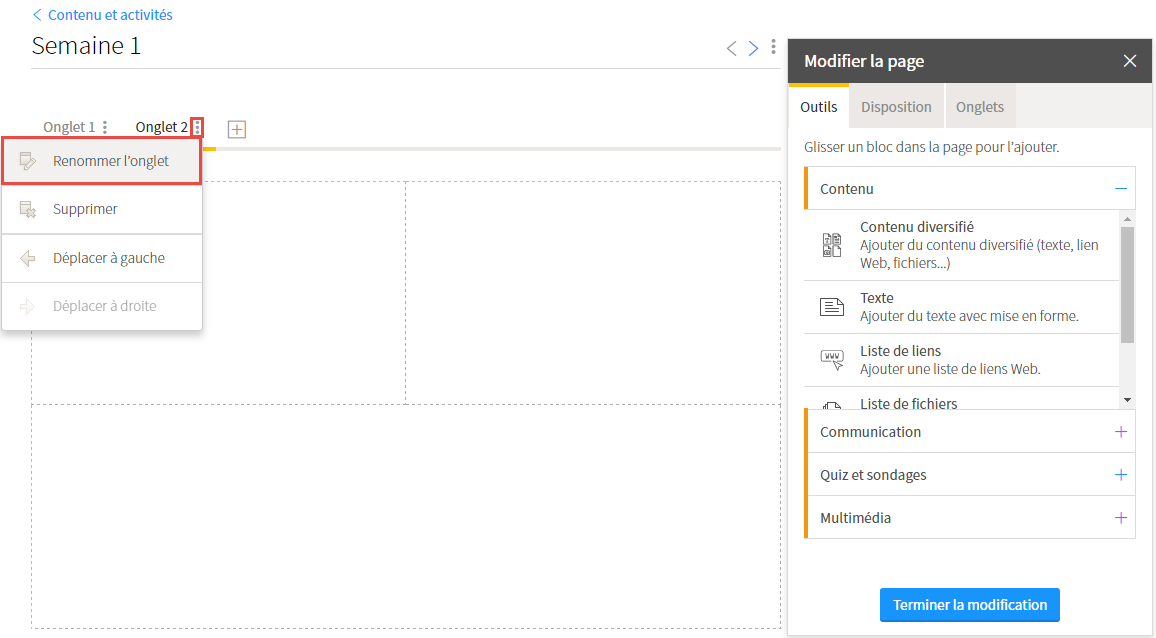Add a new tab with the plus icon

click(x=237, y=129)
